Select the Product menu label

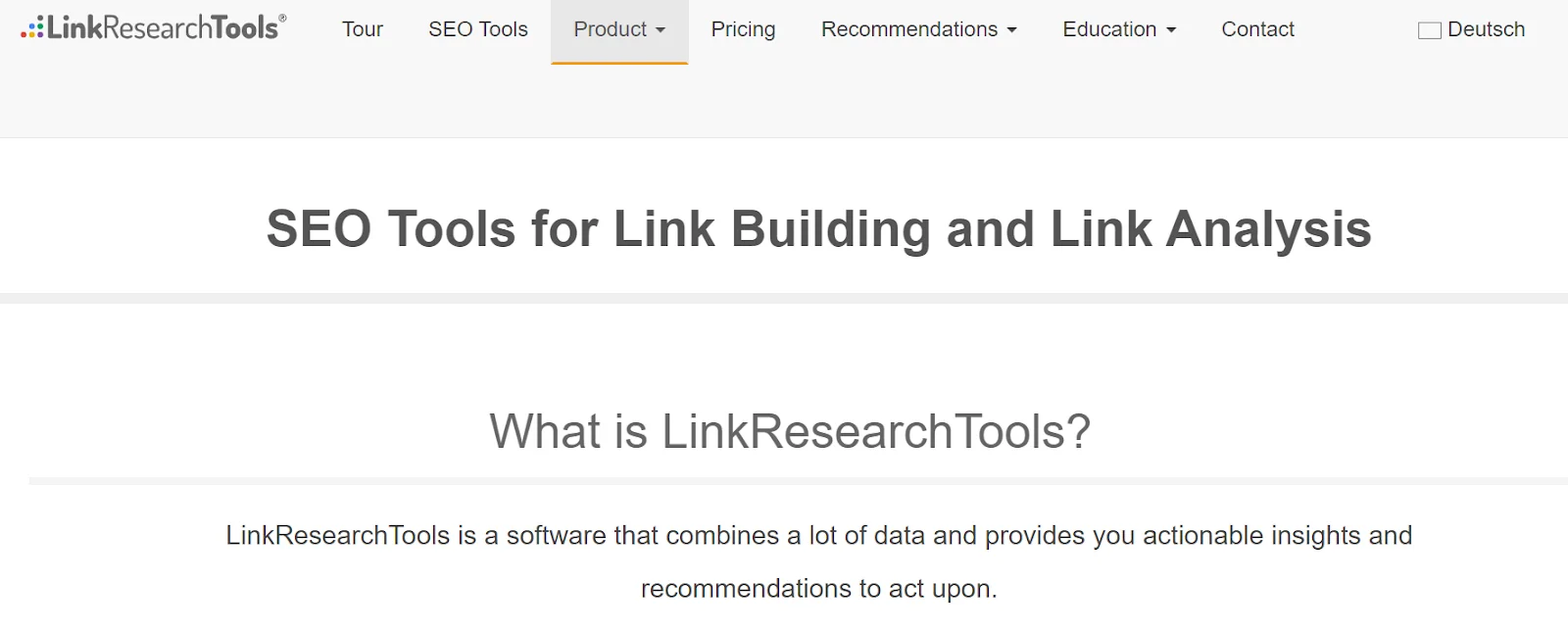click(x=610, y=29)
